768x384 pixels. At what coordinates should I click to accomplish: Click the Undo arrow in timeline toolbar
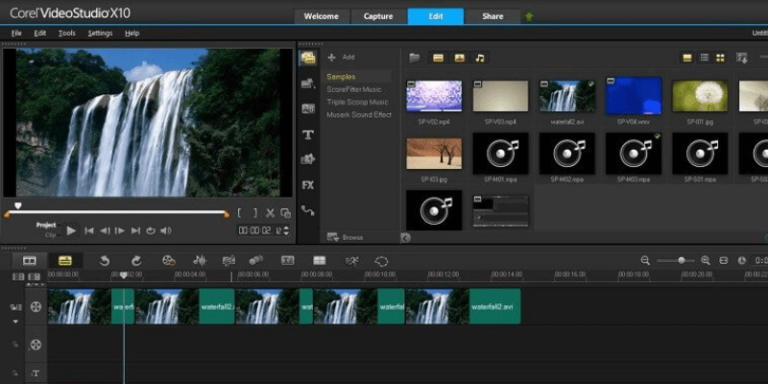(x=104, y=261)
